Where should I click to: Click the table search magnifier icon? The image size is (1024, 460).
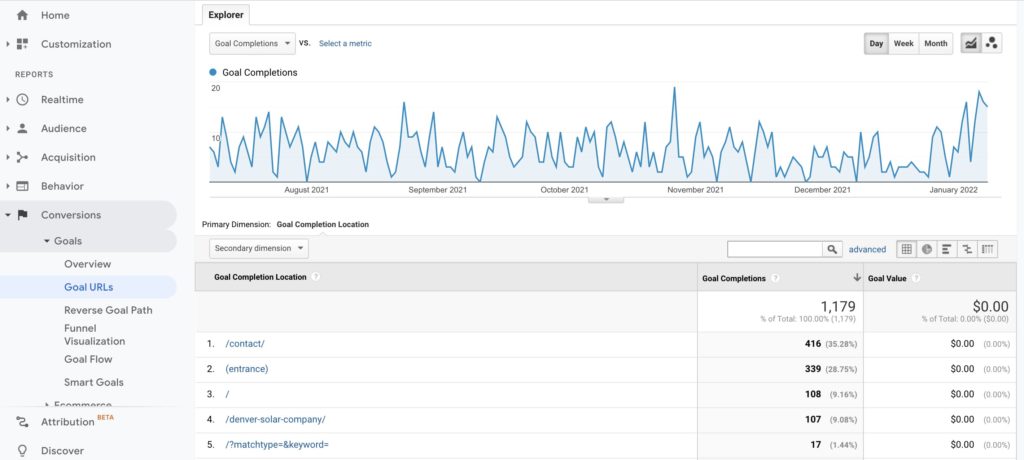point(831,249)
